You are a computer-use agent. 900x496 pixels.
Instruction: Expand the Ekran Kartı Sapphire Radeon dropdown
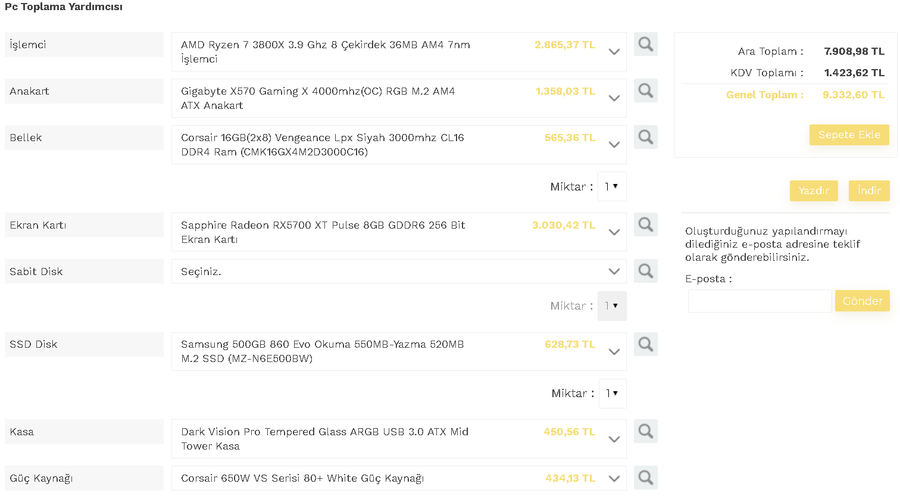[615, 232]
